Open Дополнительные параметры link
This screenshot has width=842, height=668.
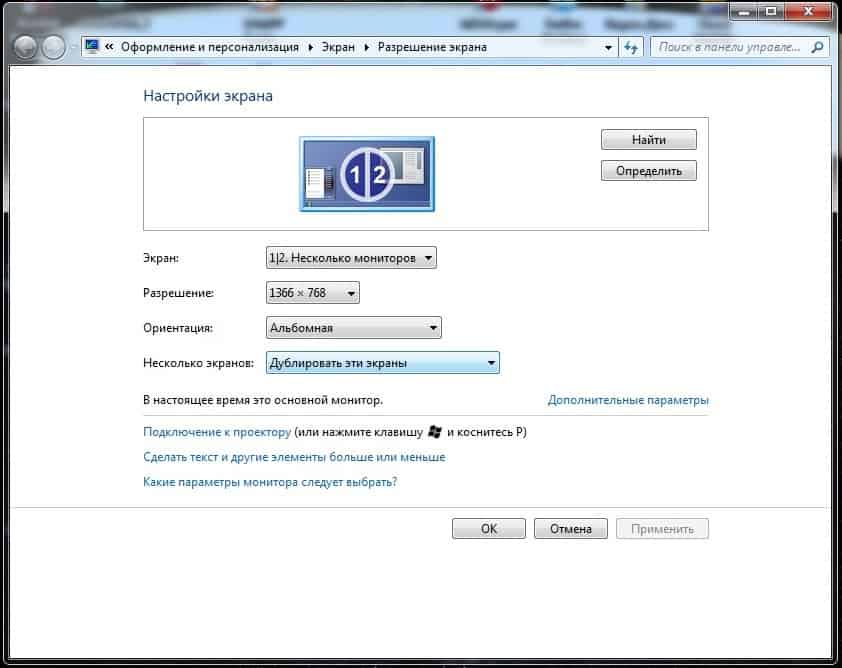(628, 400)
